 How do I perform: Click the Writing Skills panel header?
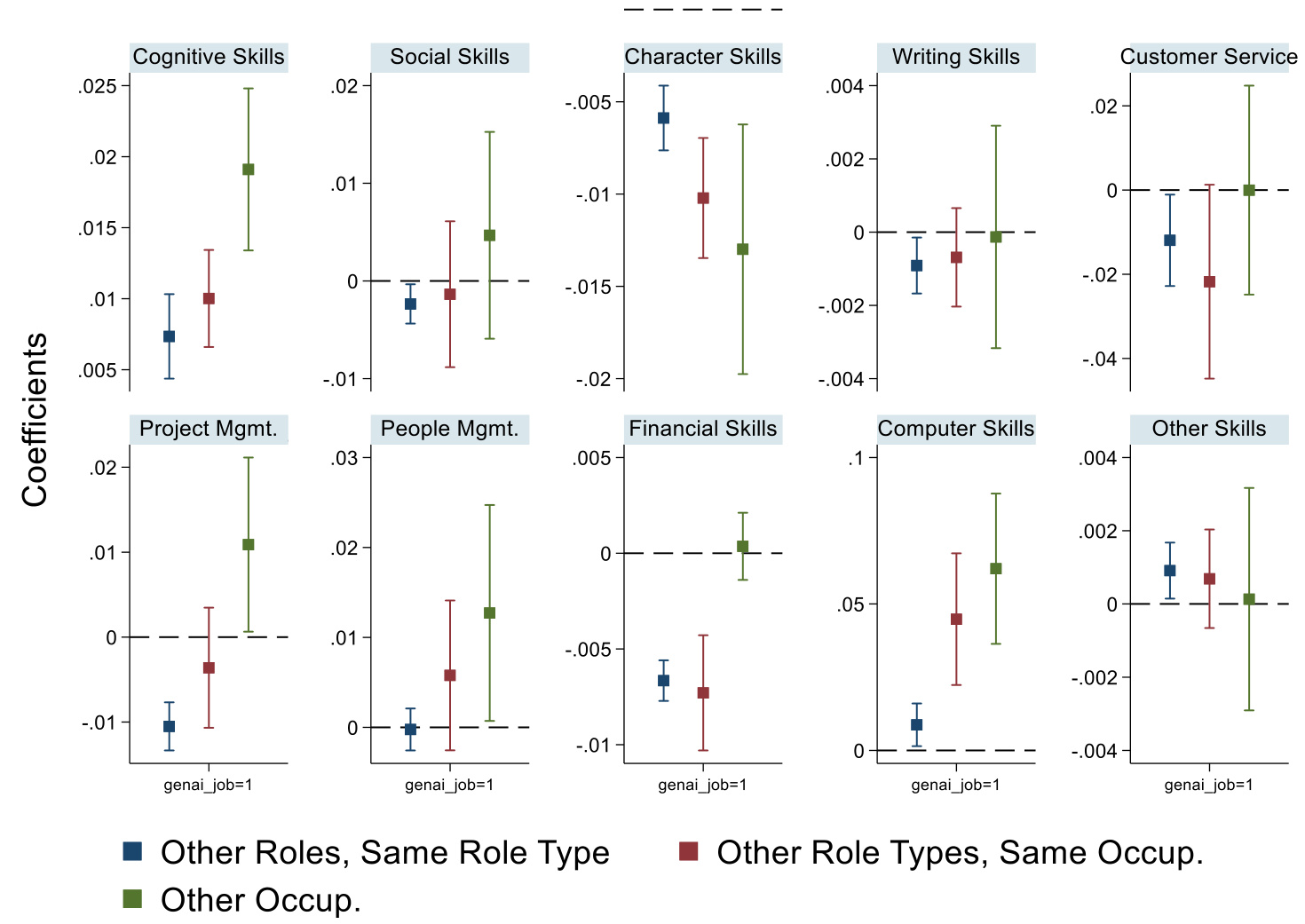[x=955, y=57]
